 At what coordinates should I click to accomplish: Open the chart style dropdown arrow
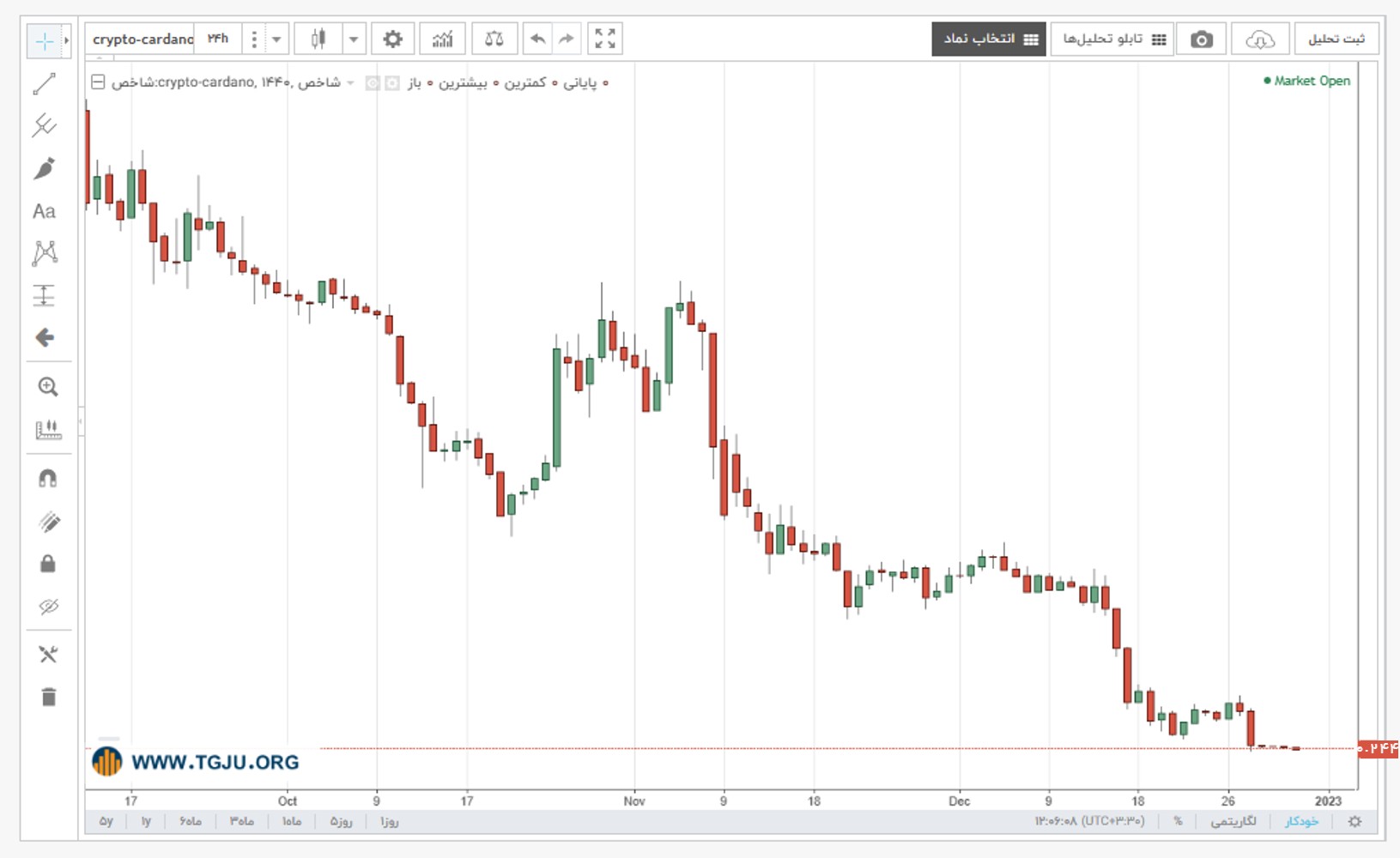(x=354, y=39)
